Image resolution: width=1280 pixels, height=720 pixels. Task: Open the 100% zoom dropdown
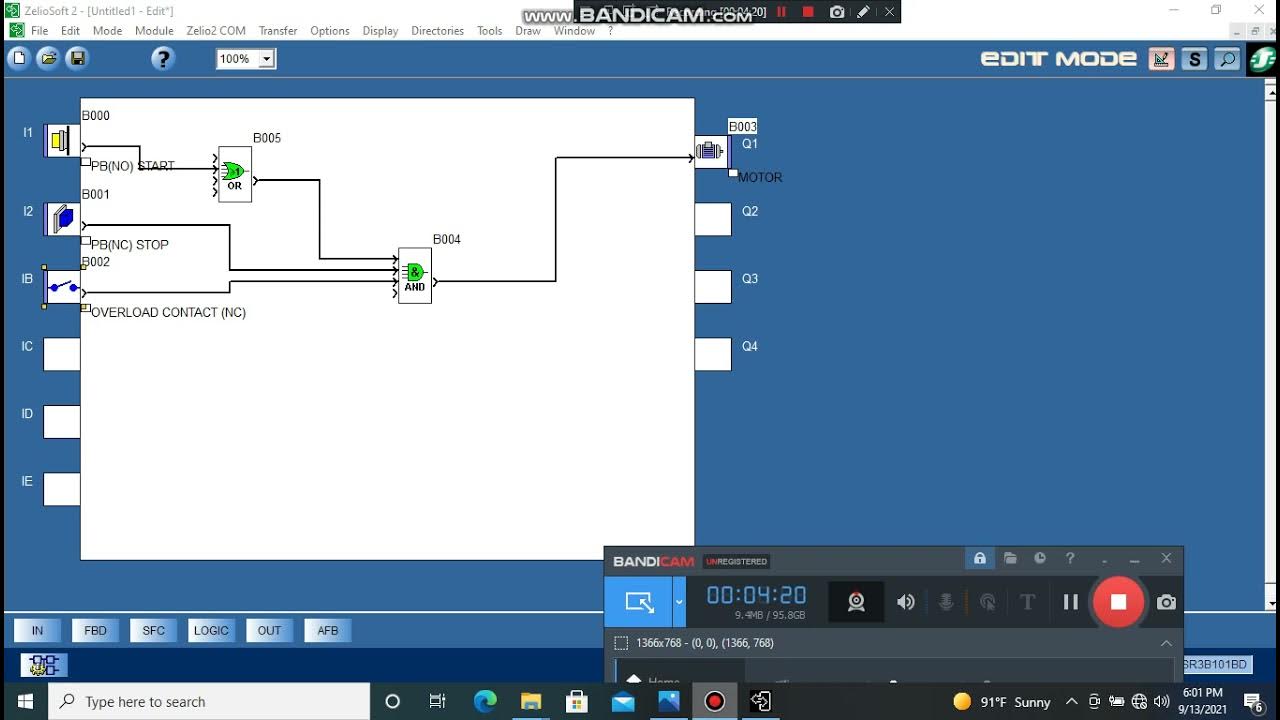point(266,59)
